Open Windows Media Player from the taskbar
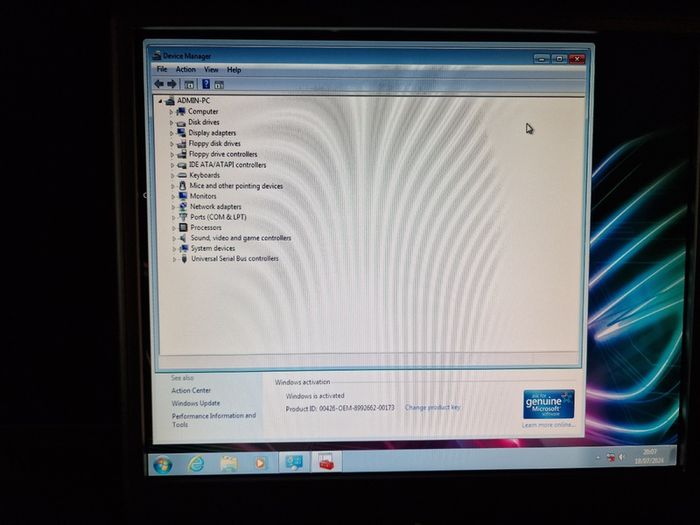 [x=259, y=463]
